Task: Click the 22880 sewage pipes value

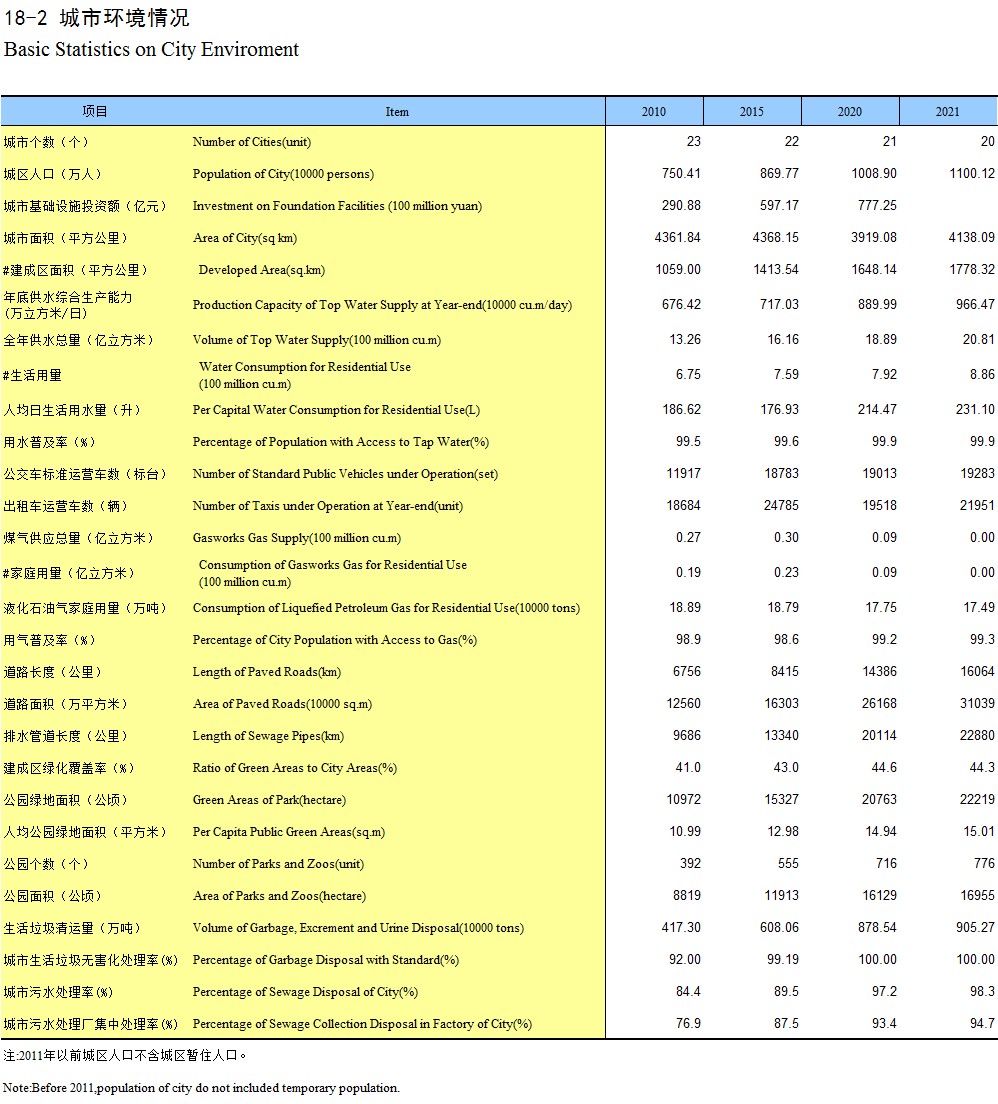Action: tap(978, 736)
